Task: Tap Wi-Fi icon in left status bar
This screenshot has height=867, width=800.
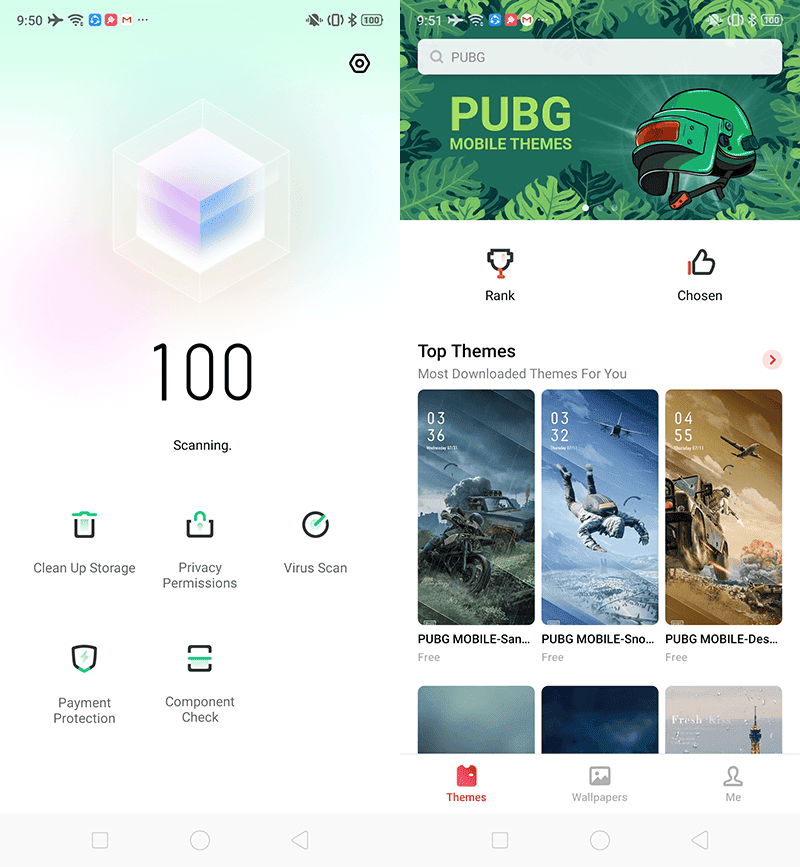Action: (x=76, y=20)
